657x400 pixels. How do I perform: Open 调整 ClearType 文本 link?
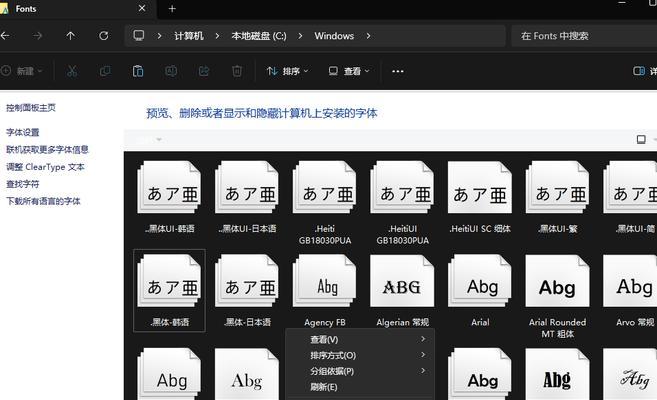click(x=45, y=167)
